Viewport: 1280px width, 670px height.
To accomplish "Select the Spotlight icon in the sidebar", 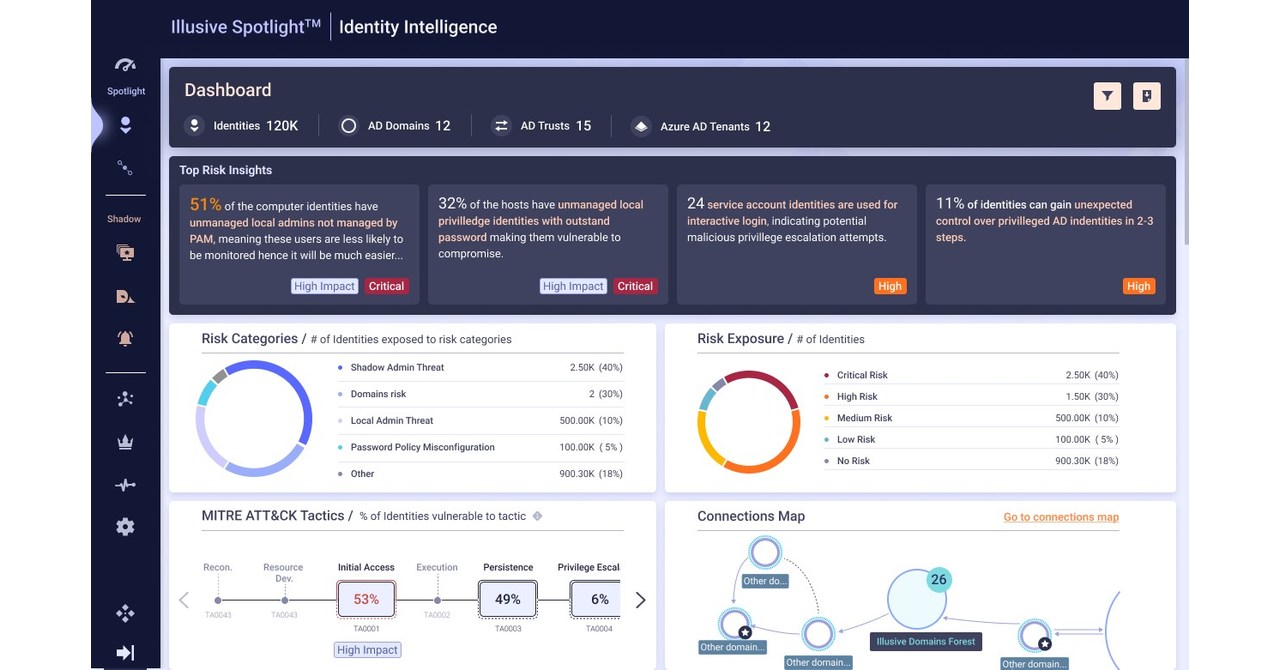I will [125, 65].
